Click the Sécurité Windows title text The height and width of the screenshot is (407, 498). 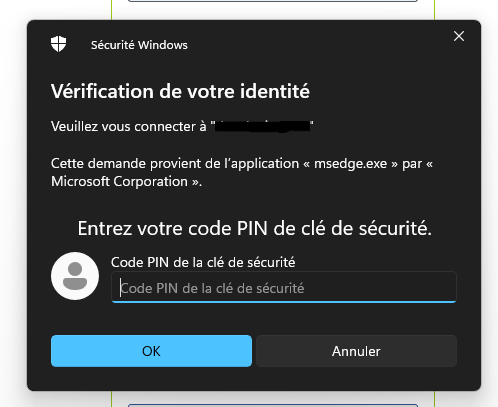[139, 45]
